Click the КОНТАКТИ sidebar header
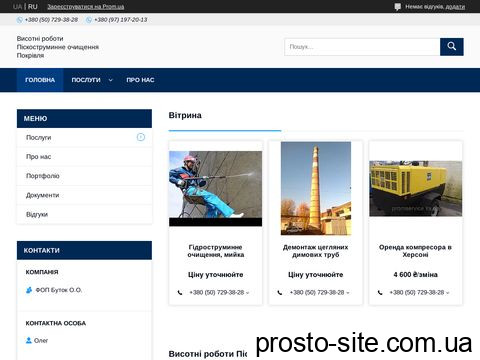 tap(84, 250)
